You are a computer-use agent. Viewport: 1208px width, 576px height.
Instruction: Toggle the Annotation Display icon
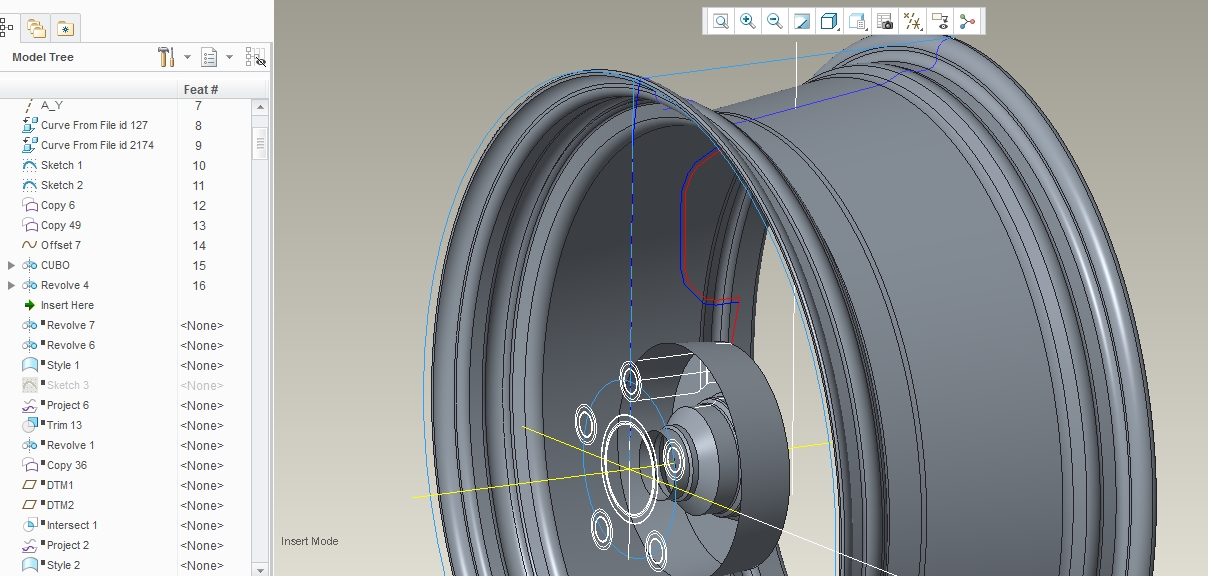tap(939, 21)
